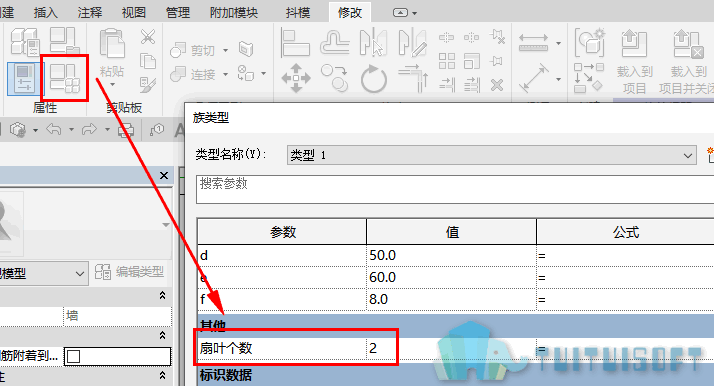Viewport: 714px width, 386px height.
Task: Select Match Type Properties paintbrush icon
Action: click(x=148, y=84)
